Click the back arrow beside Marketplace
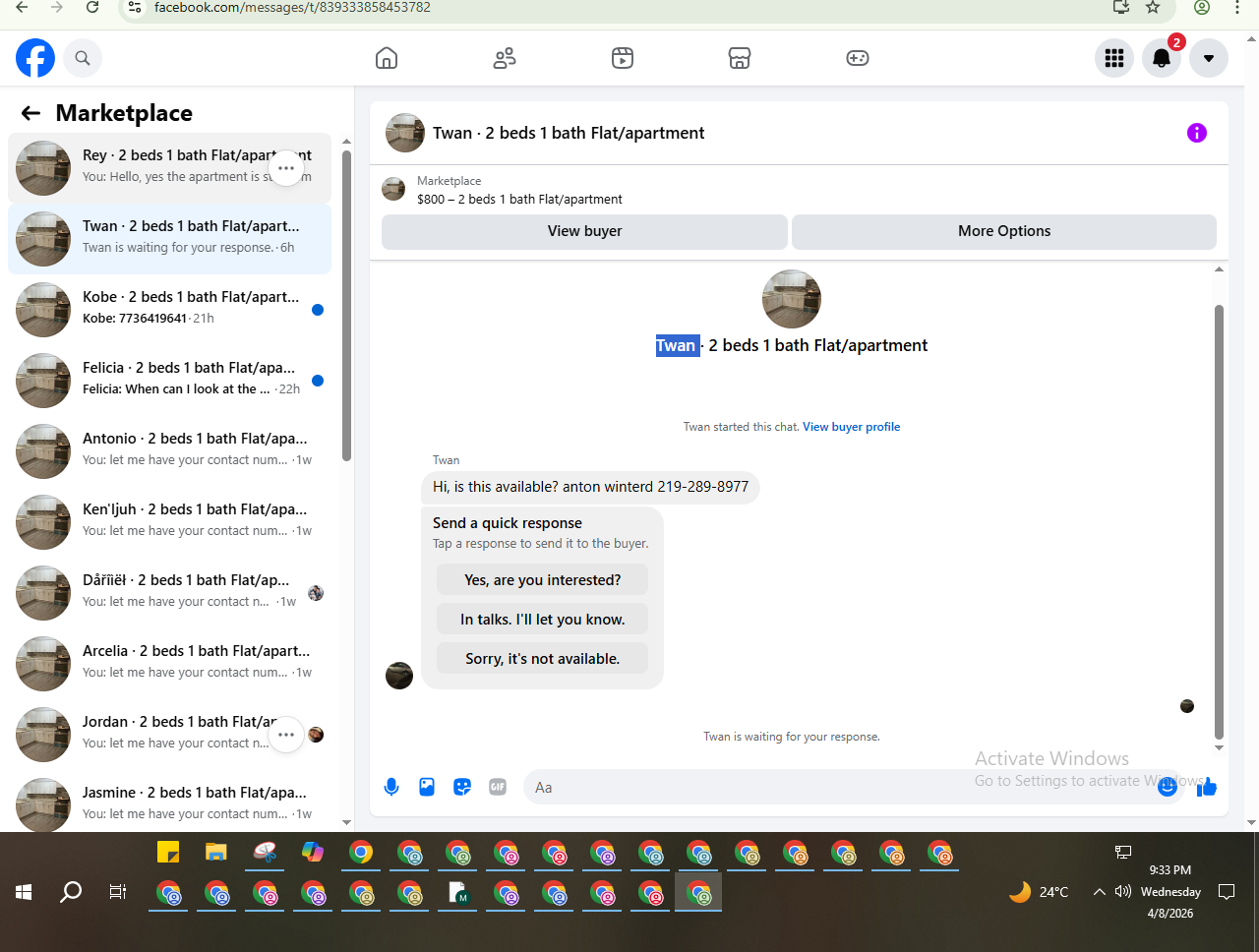Image resolution: width=1259 pixels, height=952 pixels. point(30,113)
